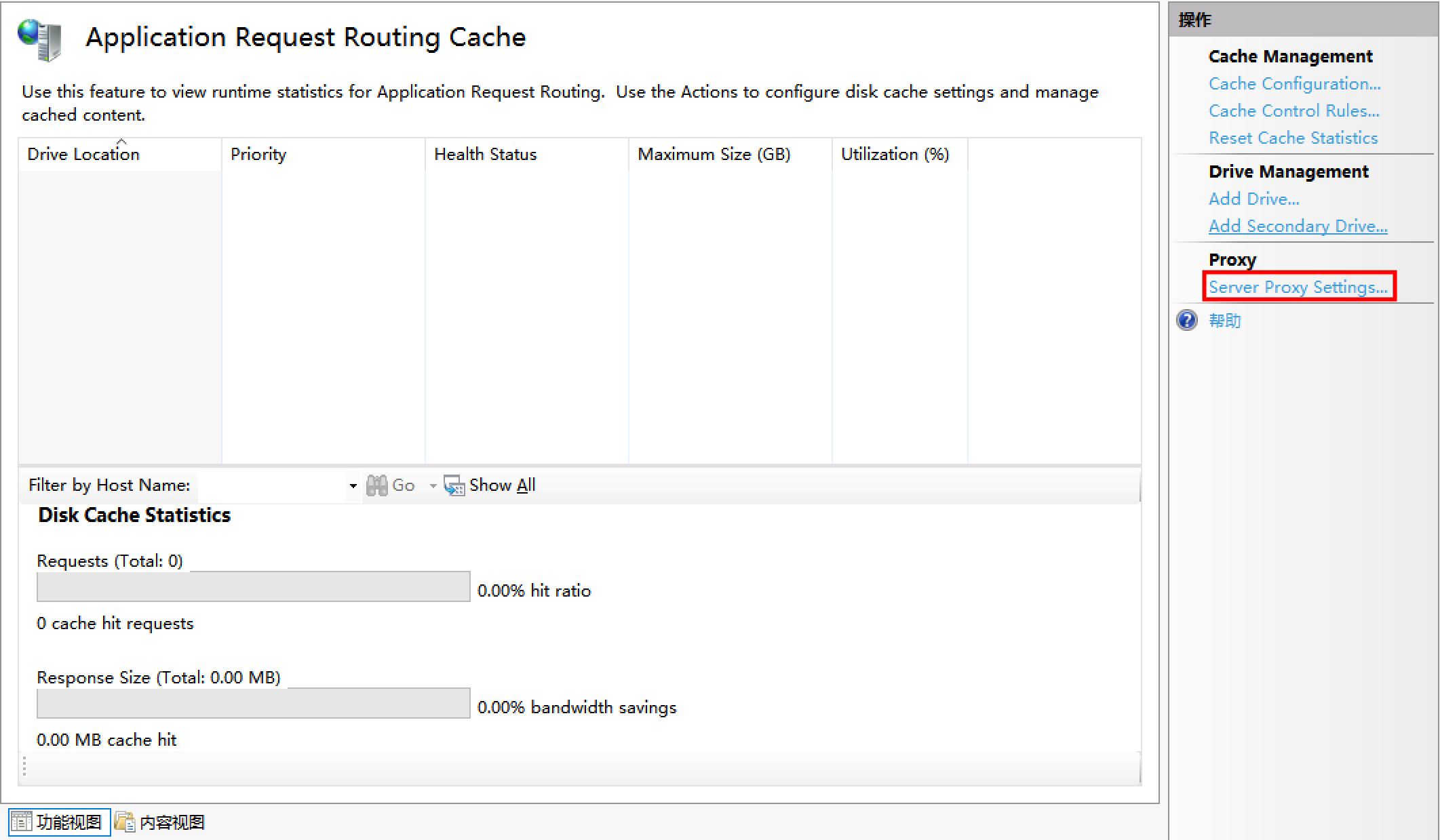The width and height of the screenshot is (1440, 840).
Task: Click the 功能视图 icon at the bottom
Action: tap(21, 822)
